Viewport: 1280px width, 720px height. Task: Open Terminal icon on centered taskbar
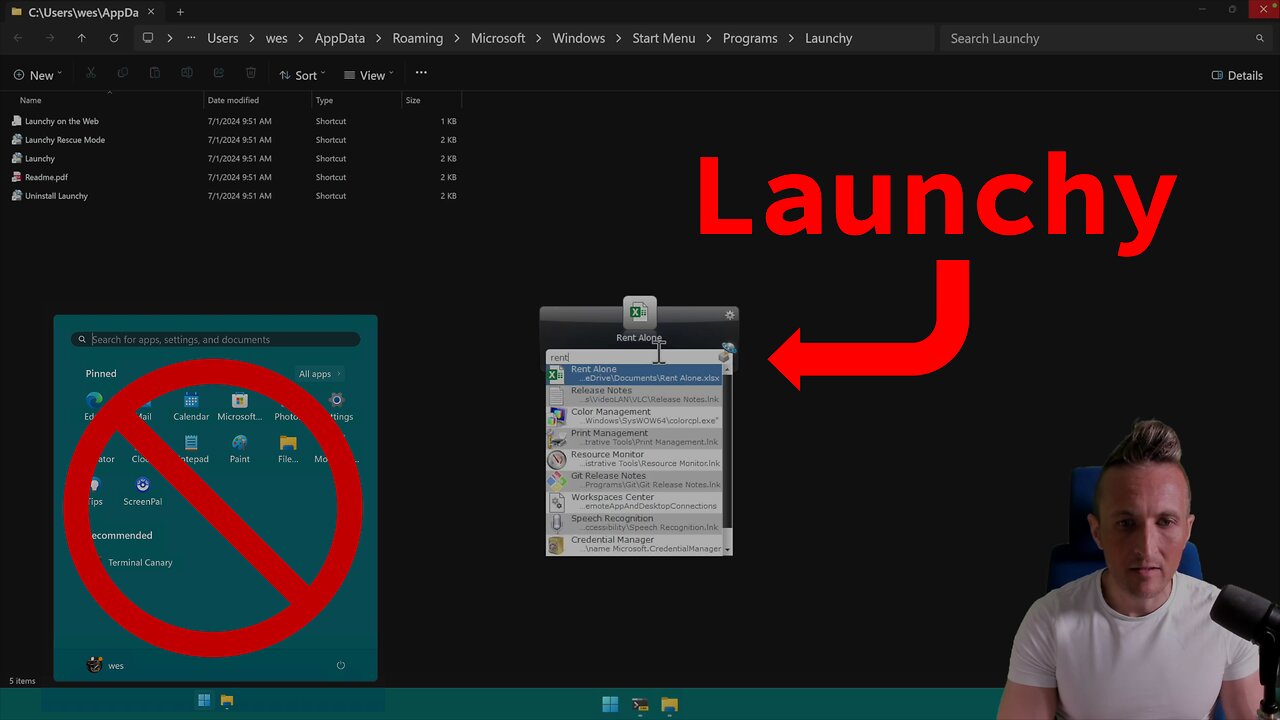tap(640, 704)
